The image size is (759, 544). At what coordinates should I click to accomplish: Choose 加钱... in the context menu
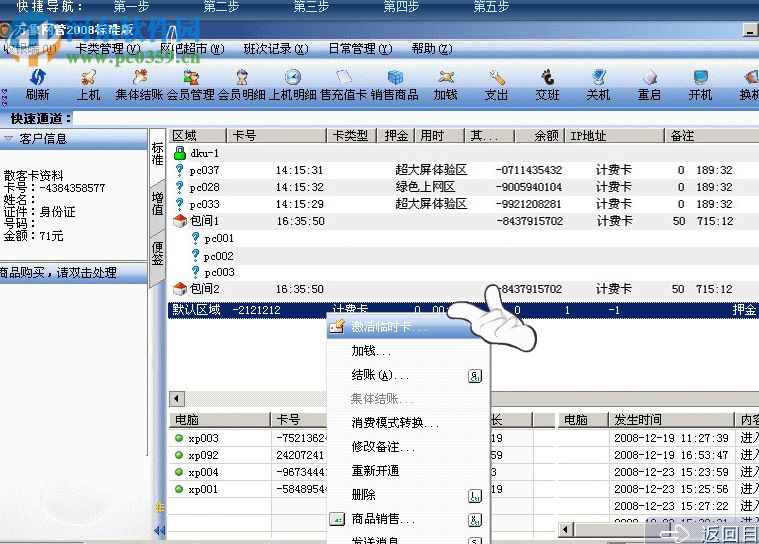click(408, 351)
